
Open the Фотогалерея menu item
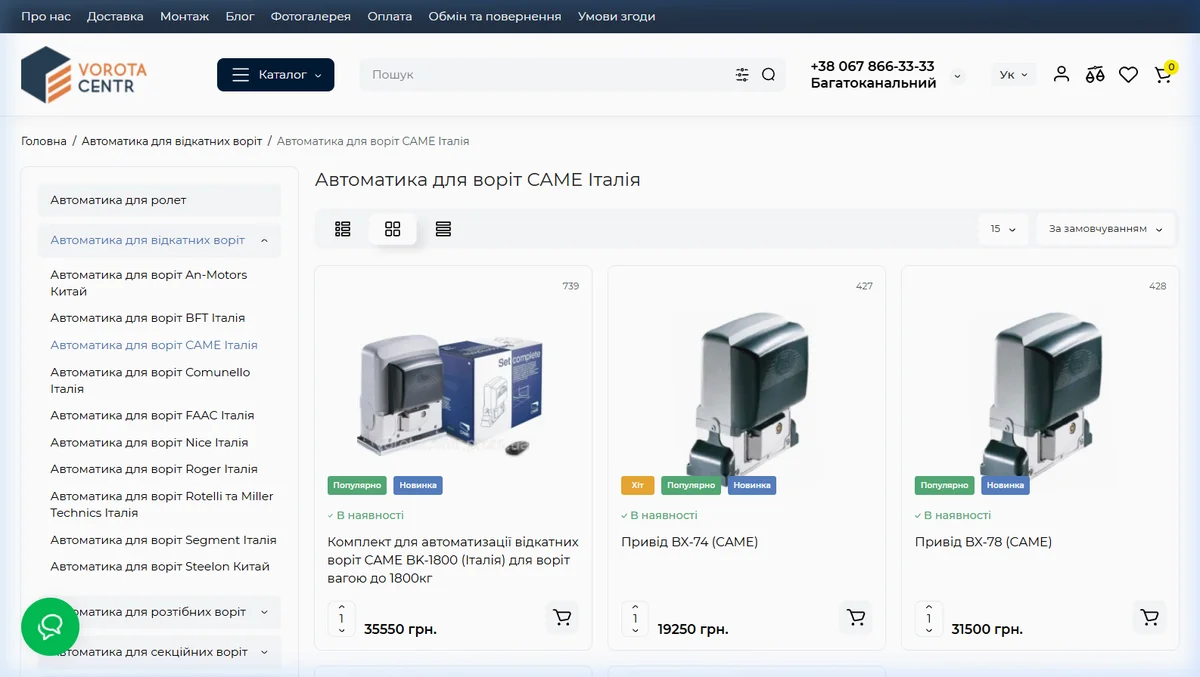click(x=311, y=16)
